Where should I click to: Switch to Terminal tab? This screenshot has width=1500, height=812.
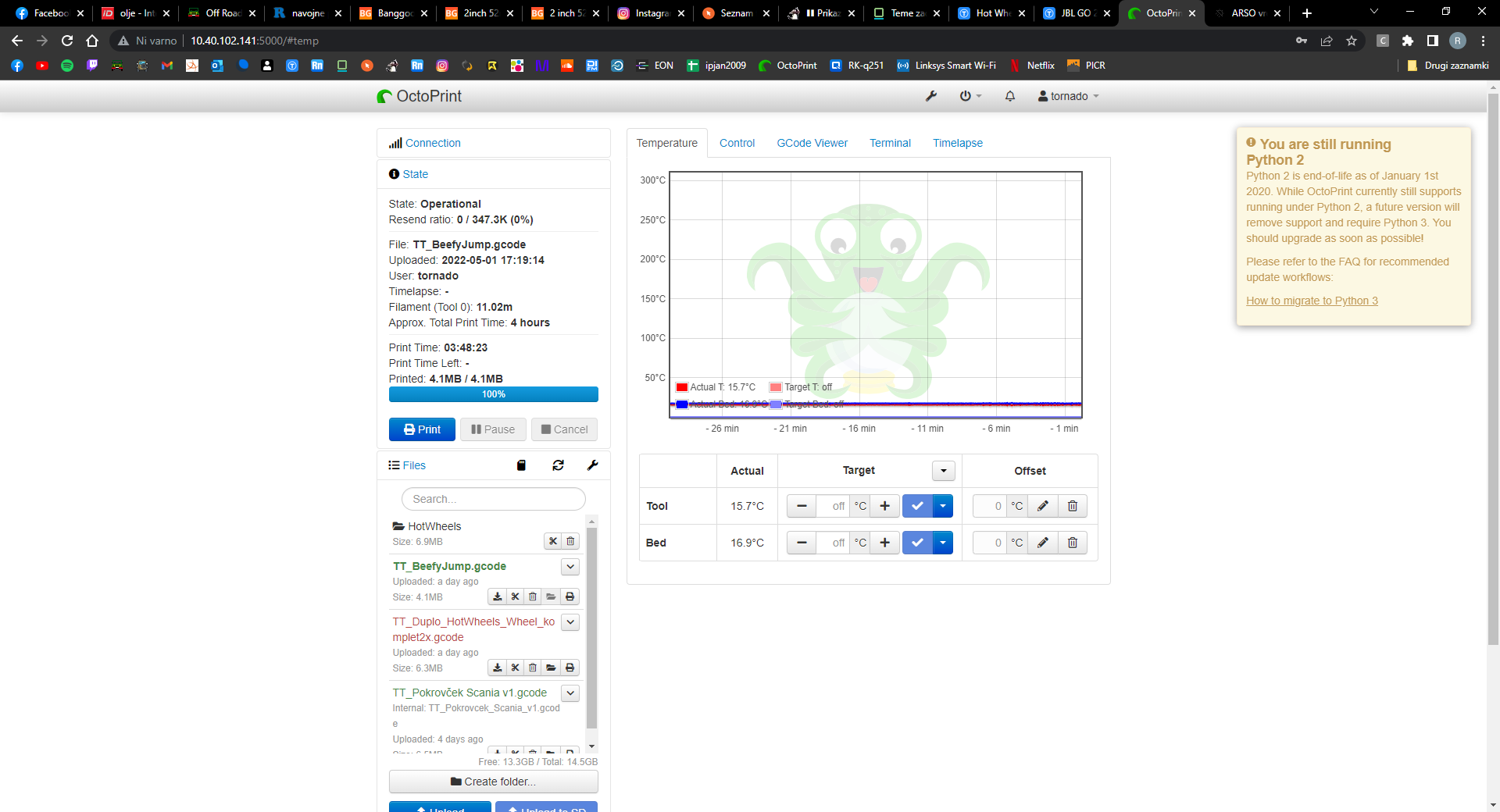[890, 143]
